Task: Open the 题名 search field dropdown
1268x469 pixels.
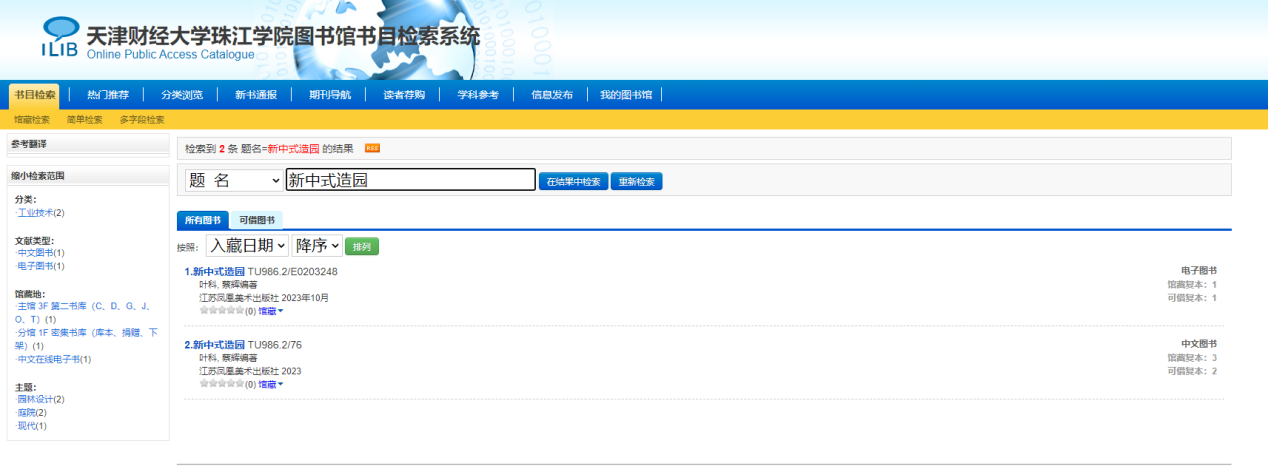Action: point(234,180)
